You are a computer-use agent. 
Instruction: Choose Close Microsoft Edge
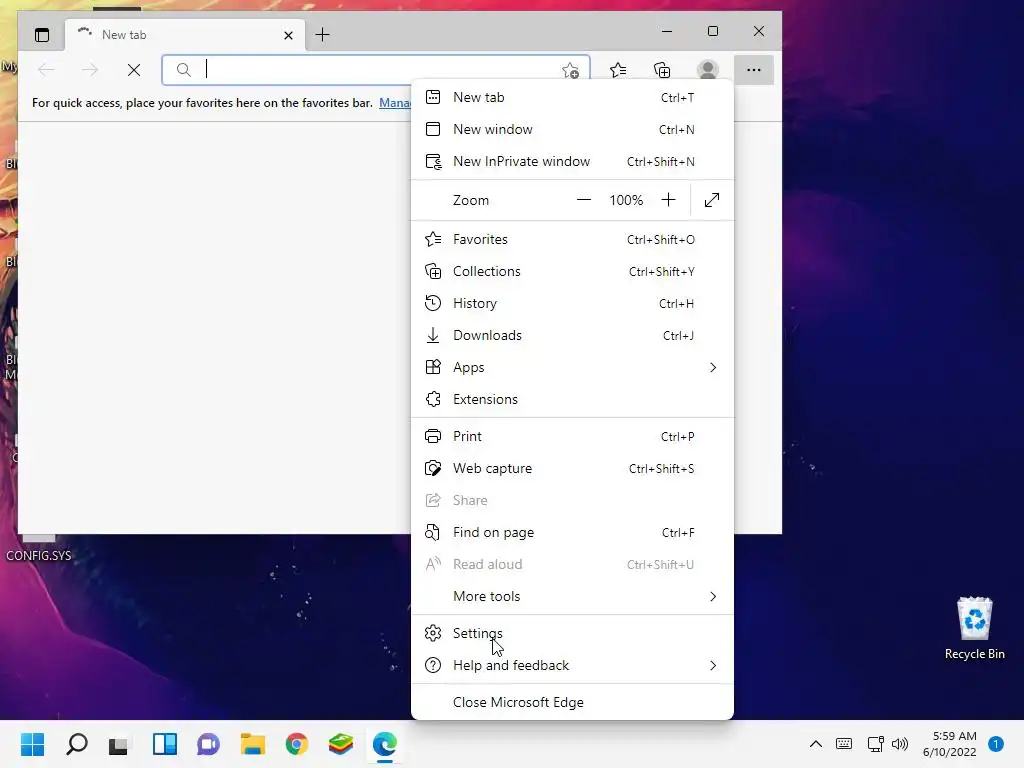click(572, 702)
